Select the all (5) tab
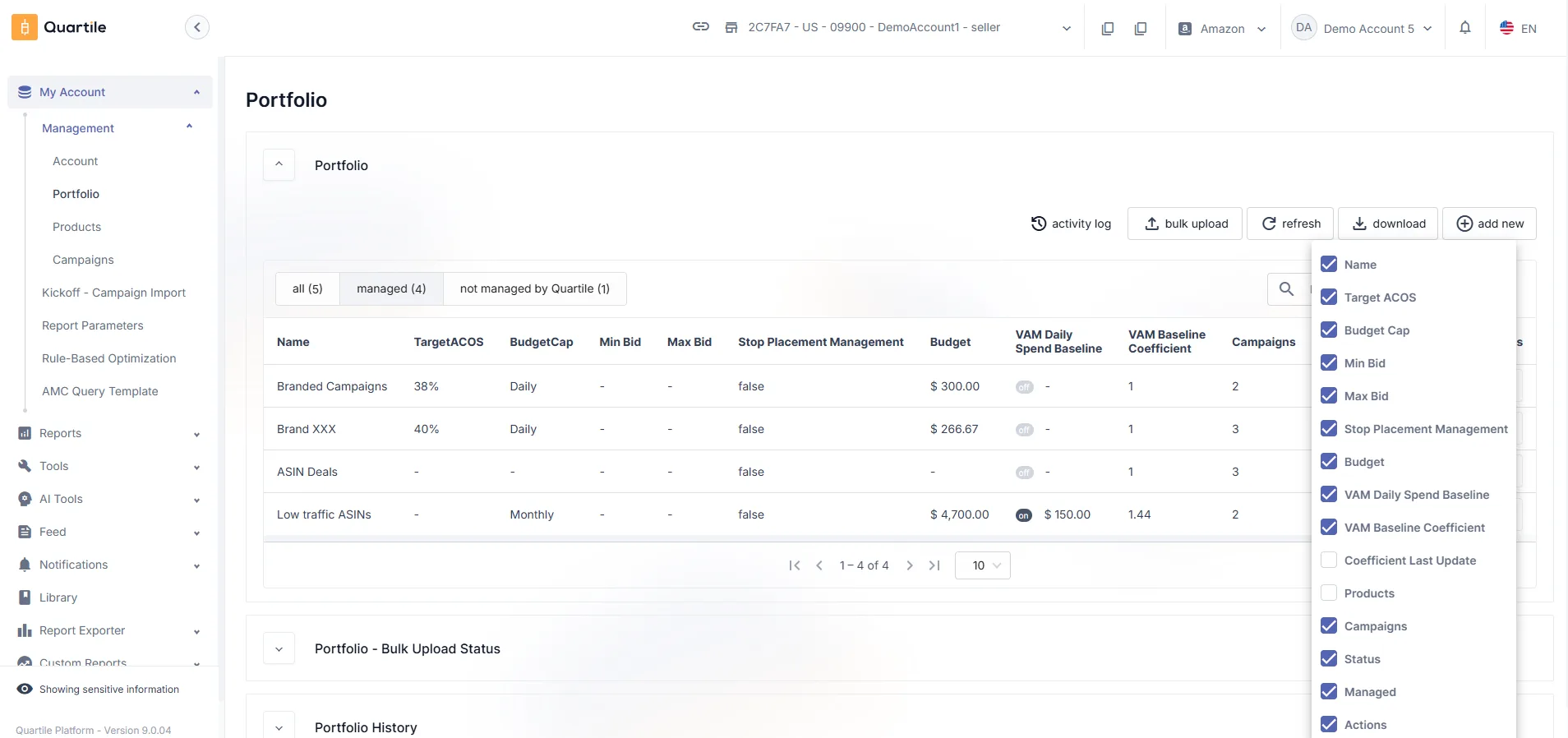The width and height of the screenshot is (1568, 738). (x=307, y=288)
